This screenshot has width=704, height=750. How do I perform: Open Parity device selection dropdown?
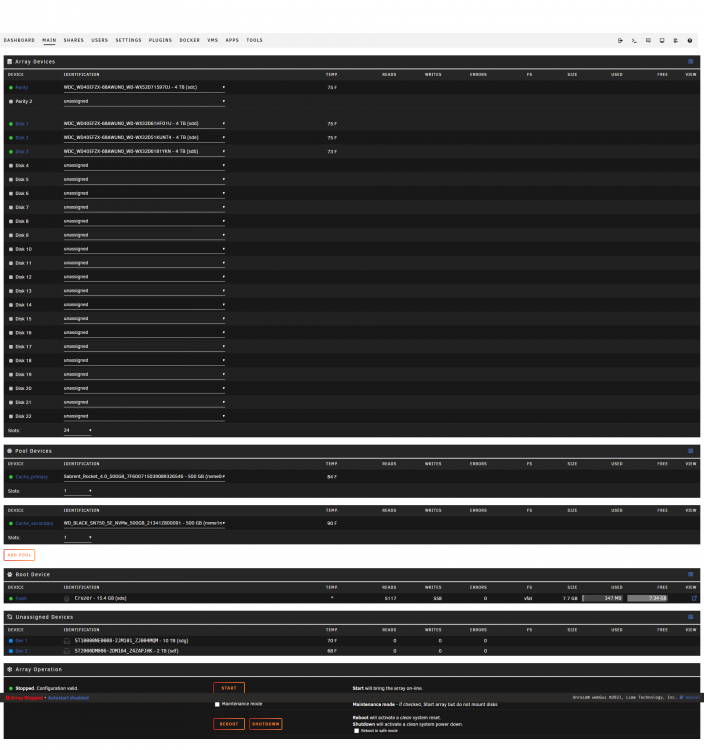[x=144, y=88]
